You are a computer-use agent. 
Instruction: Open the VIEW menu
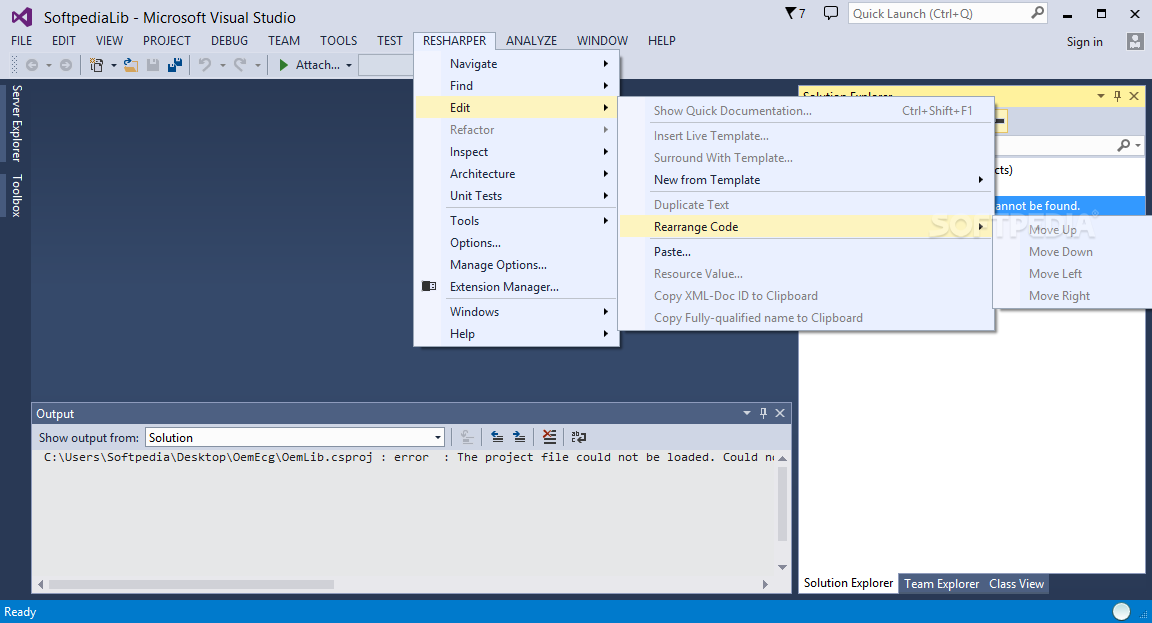pyautogui.click(x=109, y=41)
